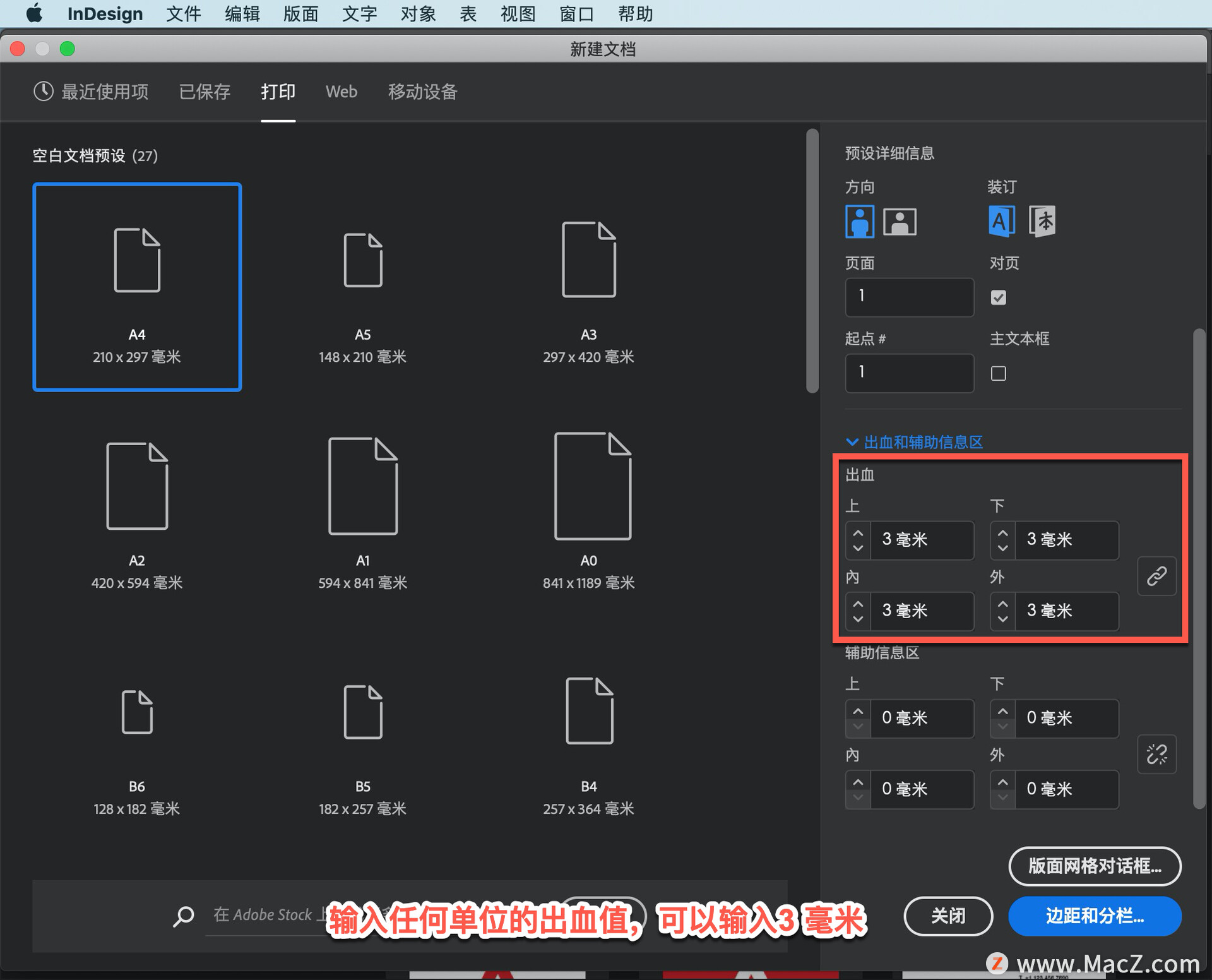Click the Adobe Stock search magnifier icon
The width and height of the screenshot is (1212, 980).
[x=183, y=916]
